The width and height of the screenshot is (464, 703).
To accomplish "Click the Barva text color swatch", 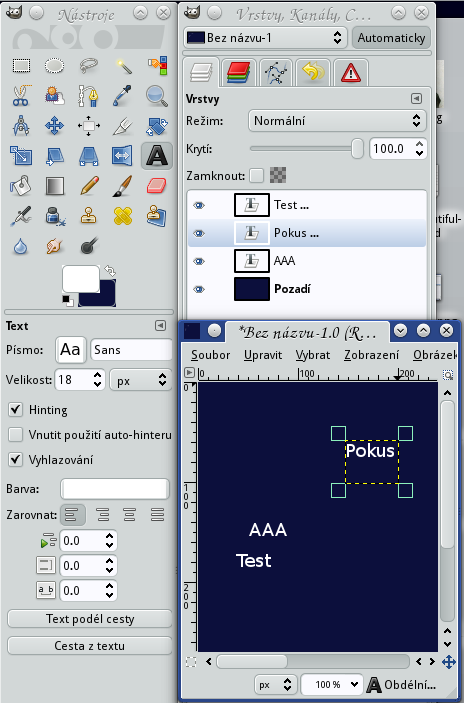I will click(115, 489).
